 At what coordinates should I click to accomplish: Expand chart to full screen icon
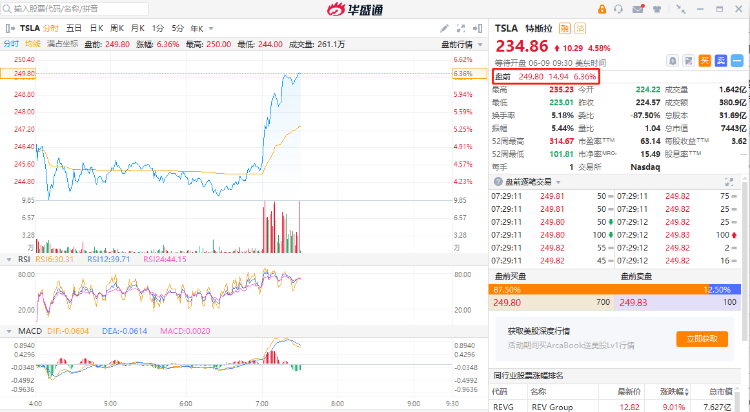coord(461,28)
